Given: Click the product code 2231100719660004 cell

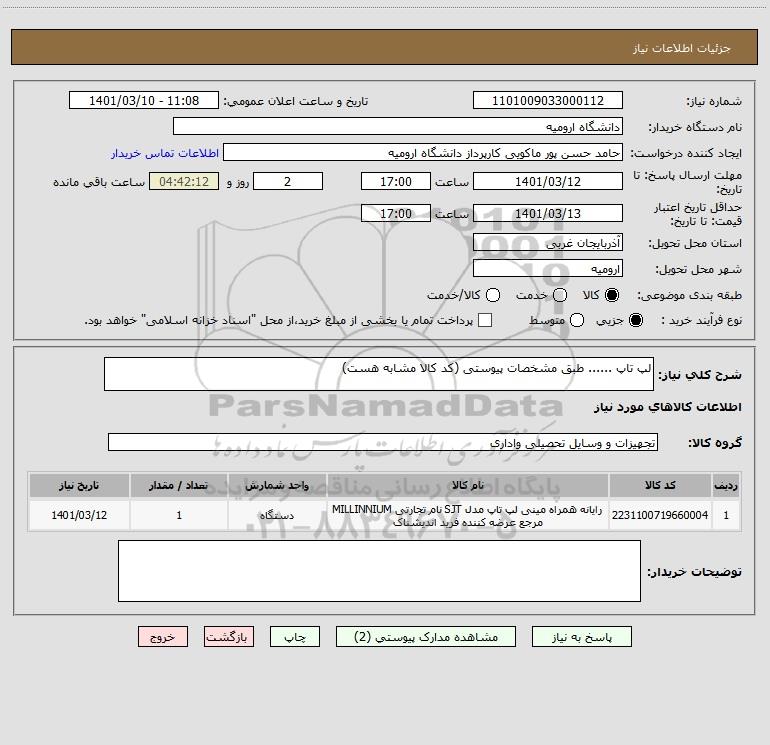Looking at the screenshot, I should pos(660,515).
